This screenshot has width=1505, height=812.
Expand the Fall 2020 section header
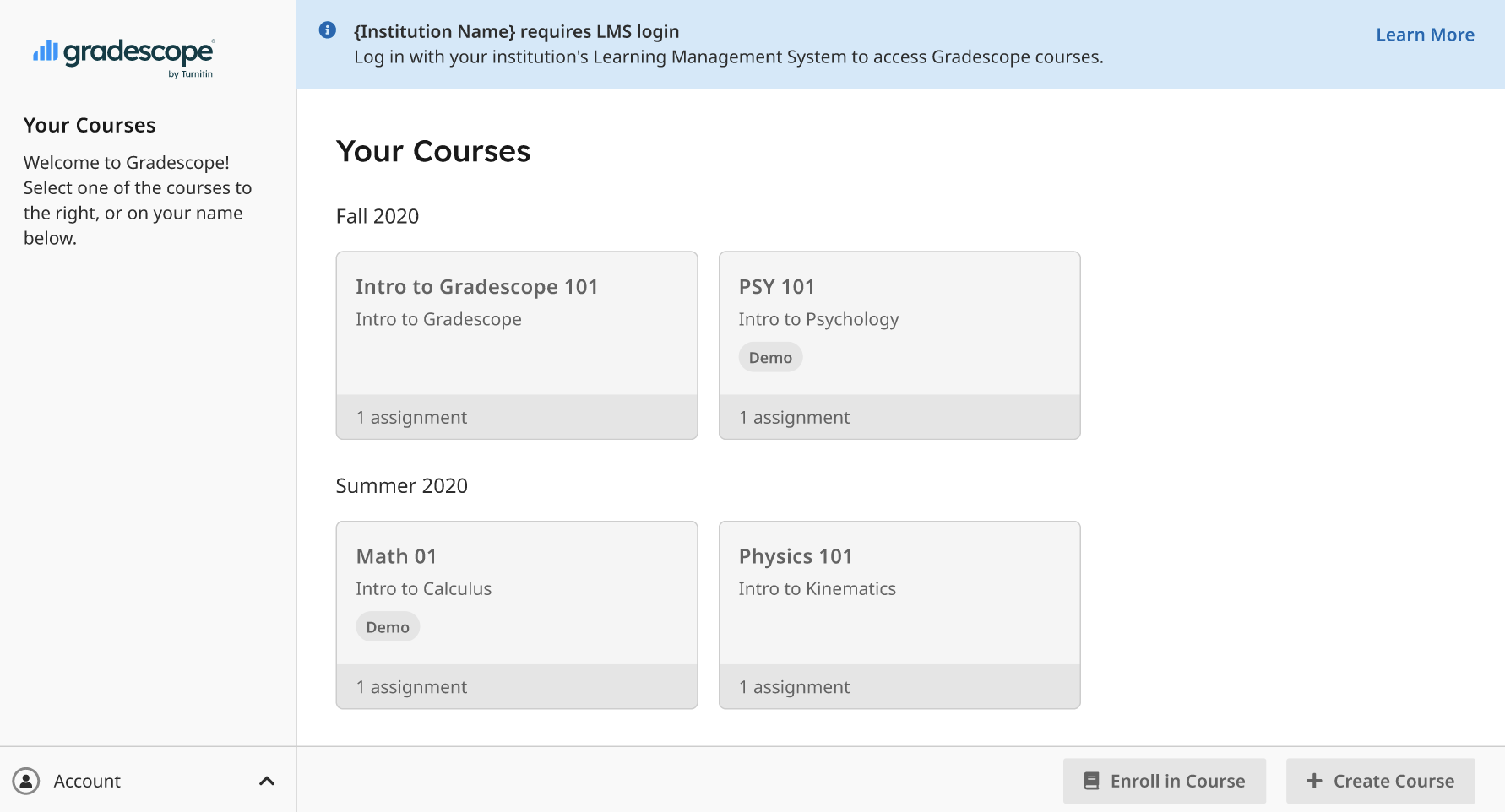tap(377, 216)
